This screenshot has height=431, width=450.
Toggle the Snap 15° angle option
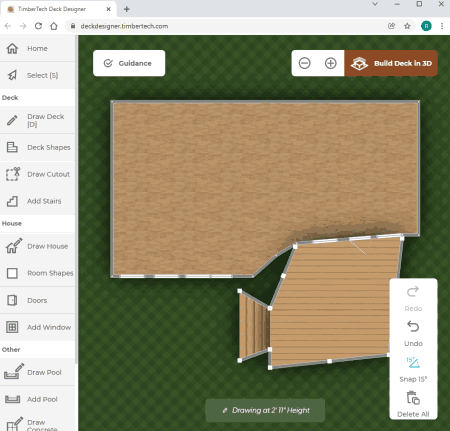413,370
